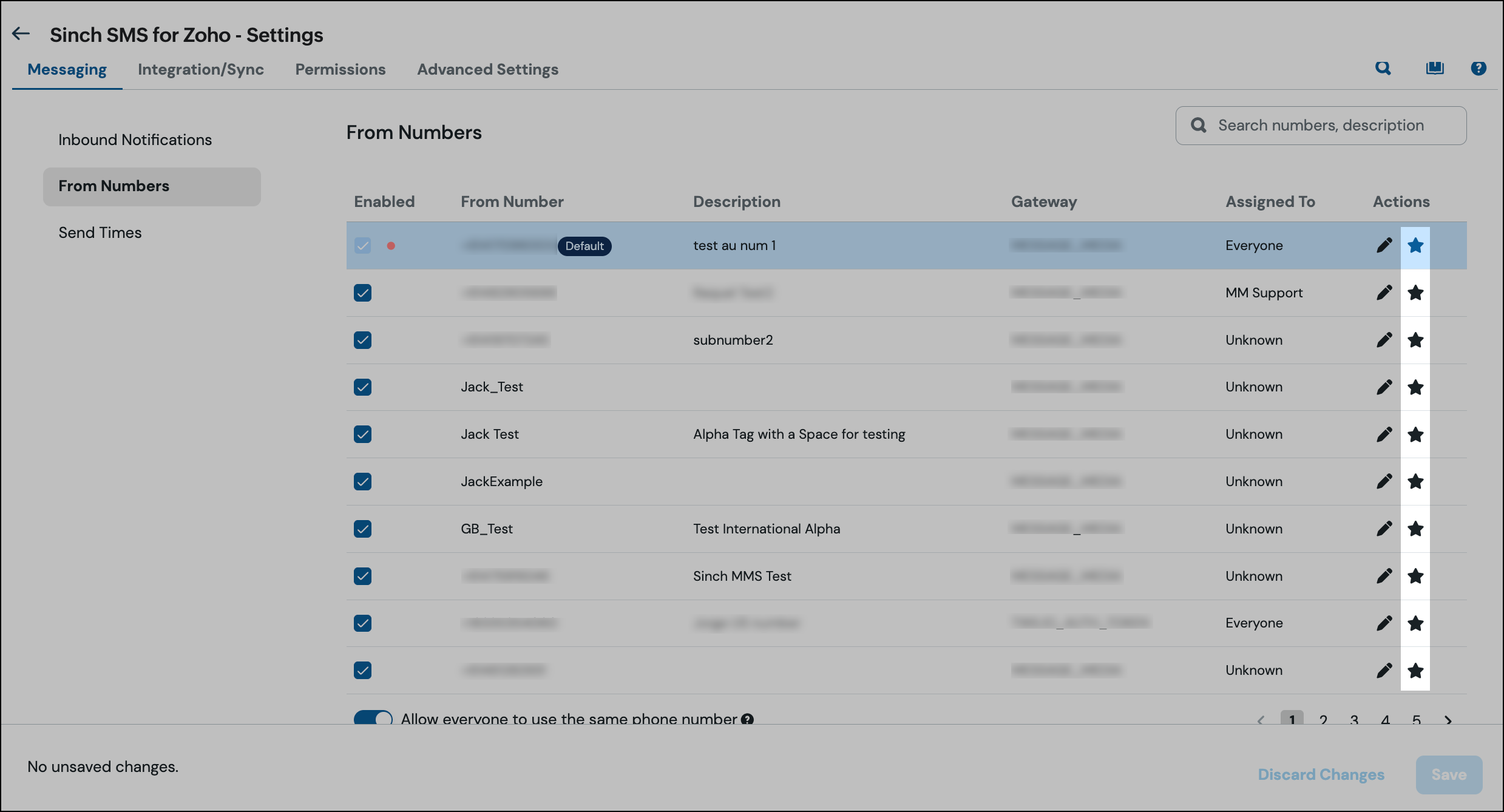Go to page 3 of results
The image size is (1504, 812).
[1354, 720]
